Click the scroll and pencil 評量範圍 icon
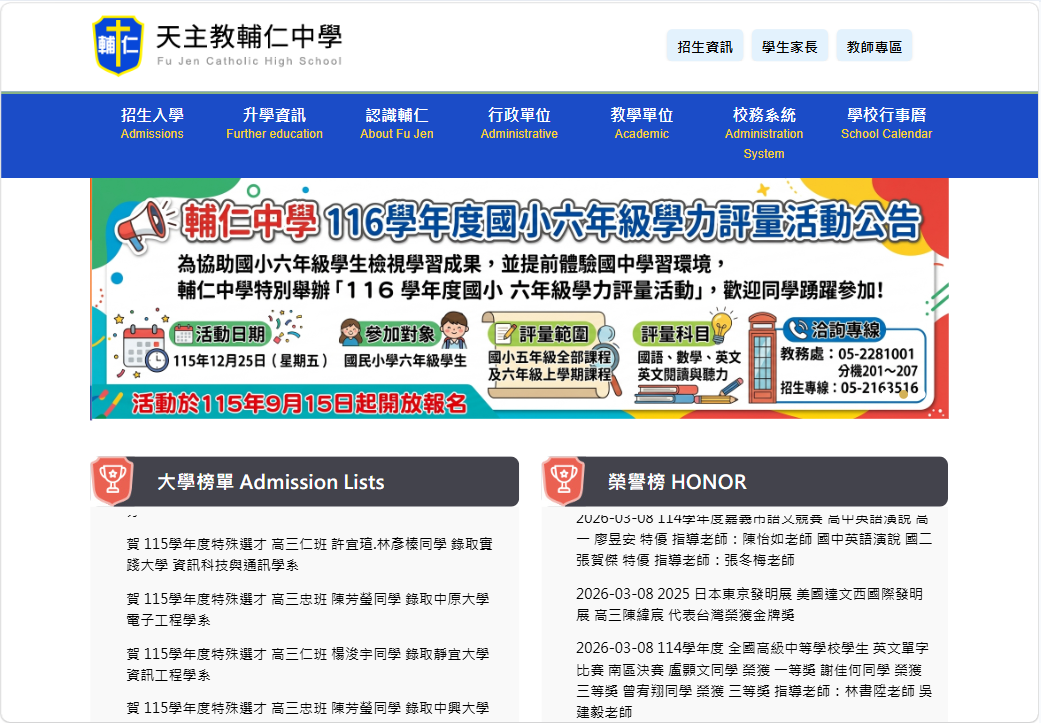This screenshot has height=723, width=1041. point(552,355)
